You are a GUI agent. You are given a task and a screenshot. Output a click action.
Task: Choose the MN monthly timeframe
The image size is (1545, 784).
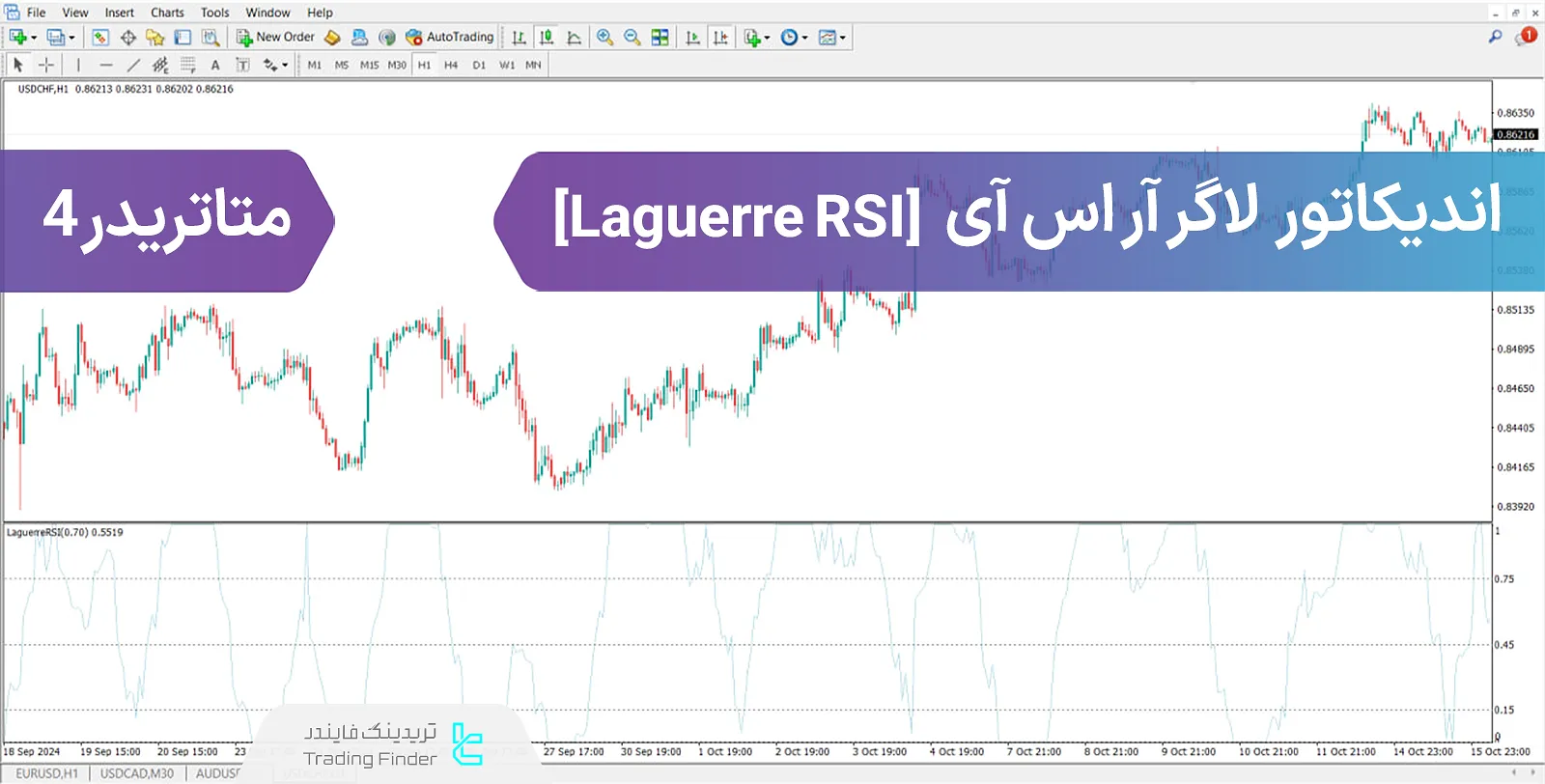[533, 65]
